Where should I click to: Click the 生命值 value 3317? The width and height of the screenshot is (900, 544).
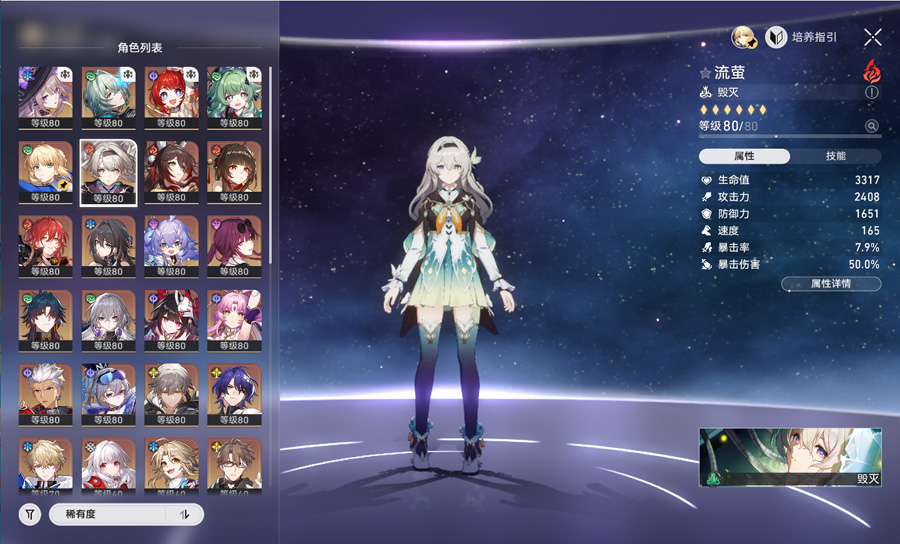867,180
